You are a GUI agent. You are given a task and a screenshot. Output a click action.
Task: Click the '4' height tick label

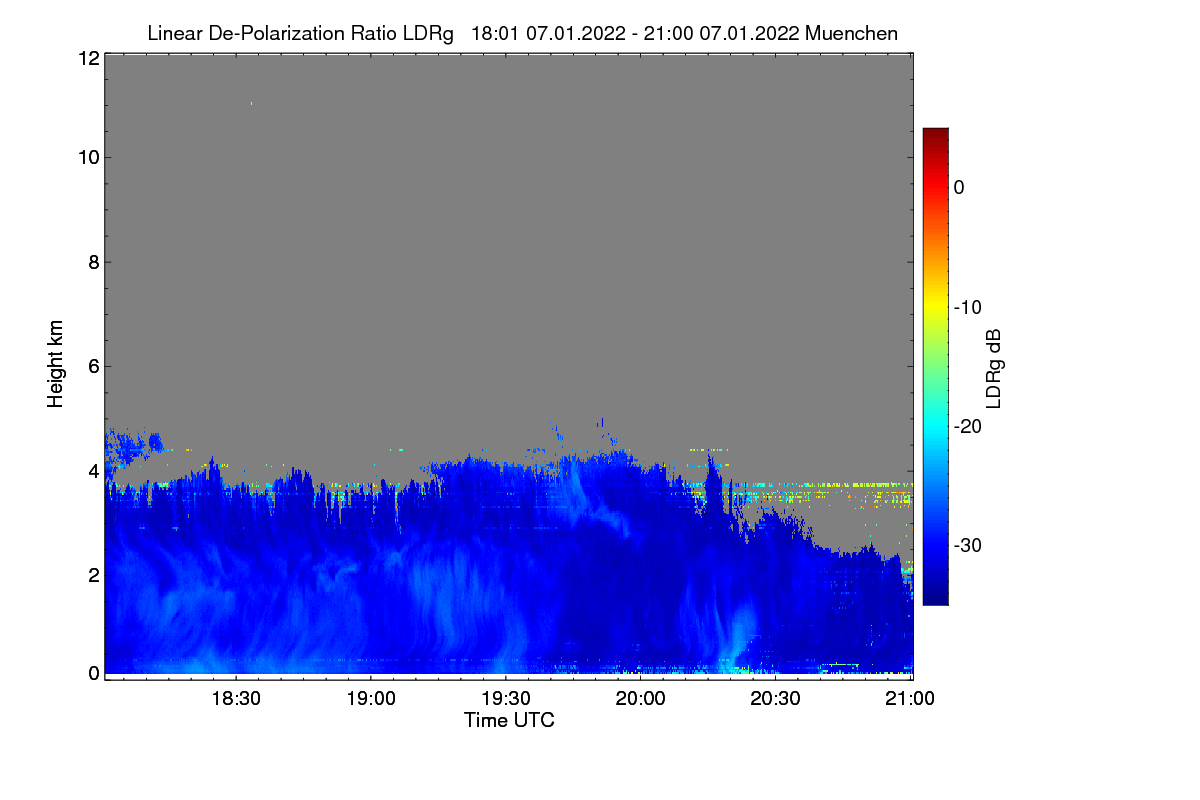[x=92, y=470]
